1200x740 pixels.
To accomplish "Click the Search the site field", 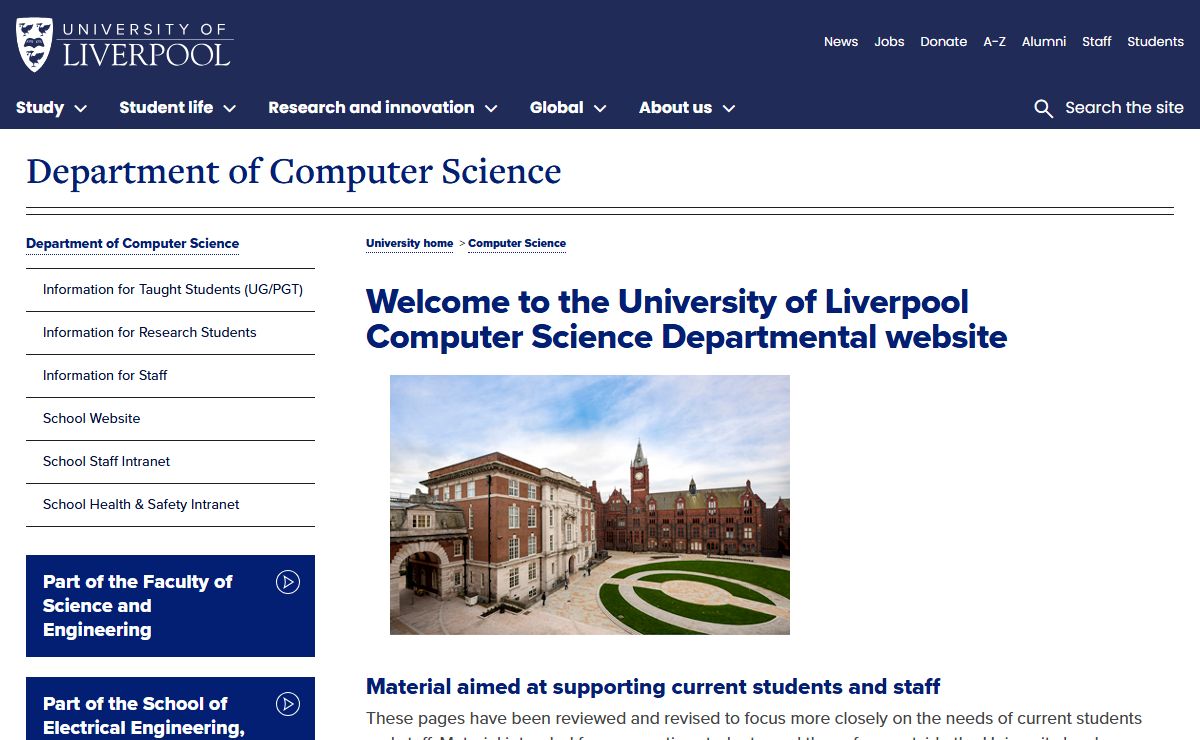I will 1124,107.
